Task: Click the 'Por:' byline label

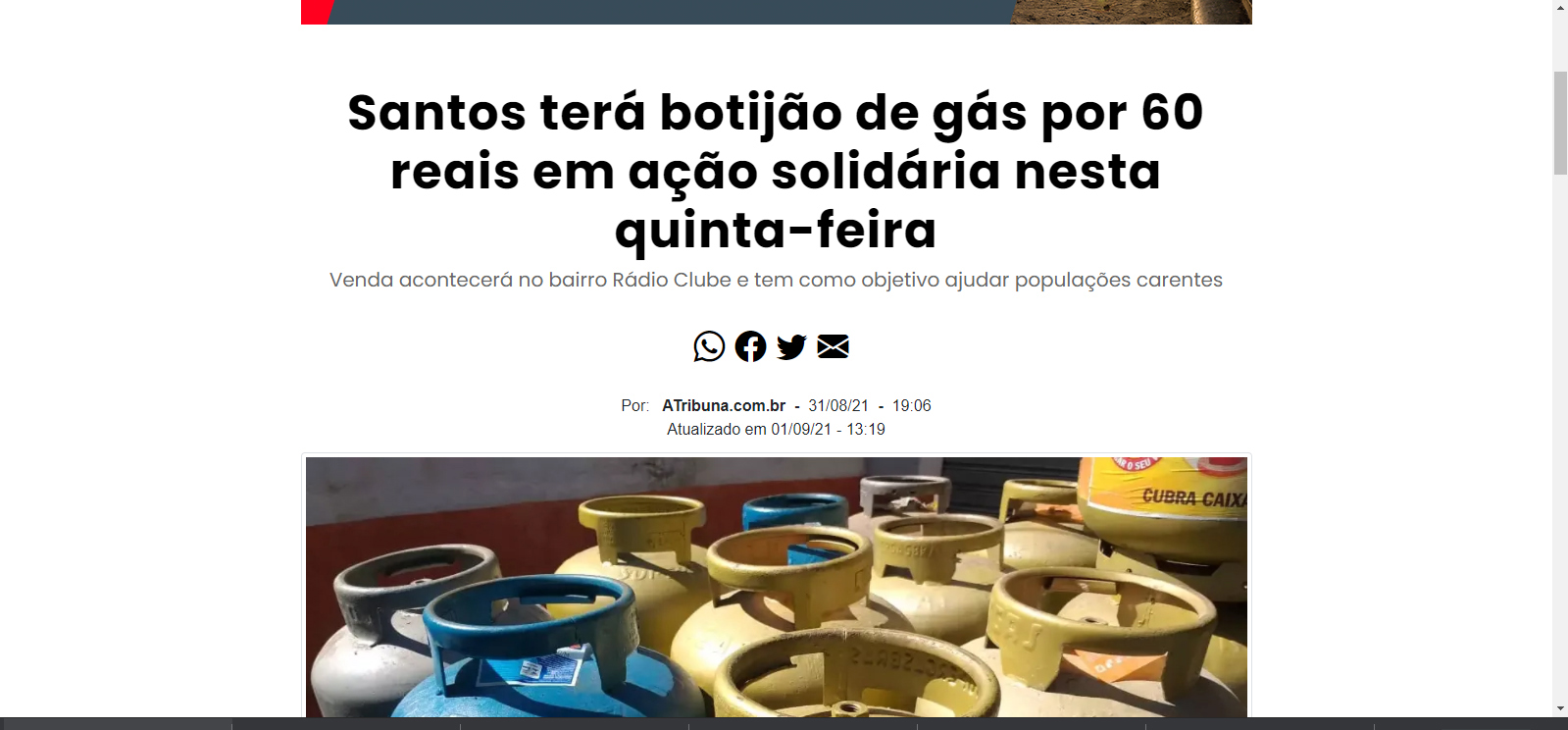Action: (x=634, y=405)
